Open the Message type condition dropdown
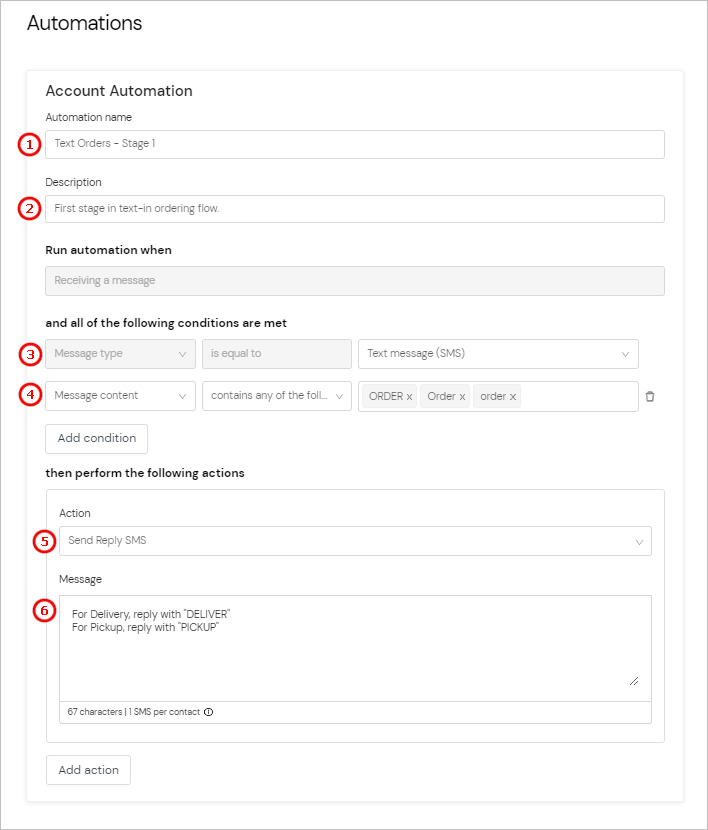Viewport: 708px width, 830px height. (x=120, y=354)
